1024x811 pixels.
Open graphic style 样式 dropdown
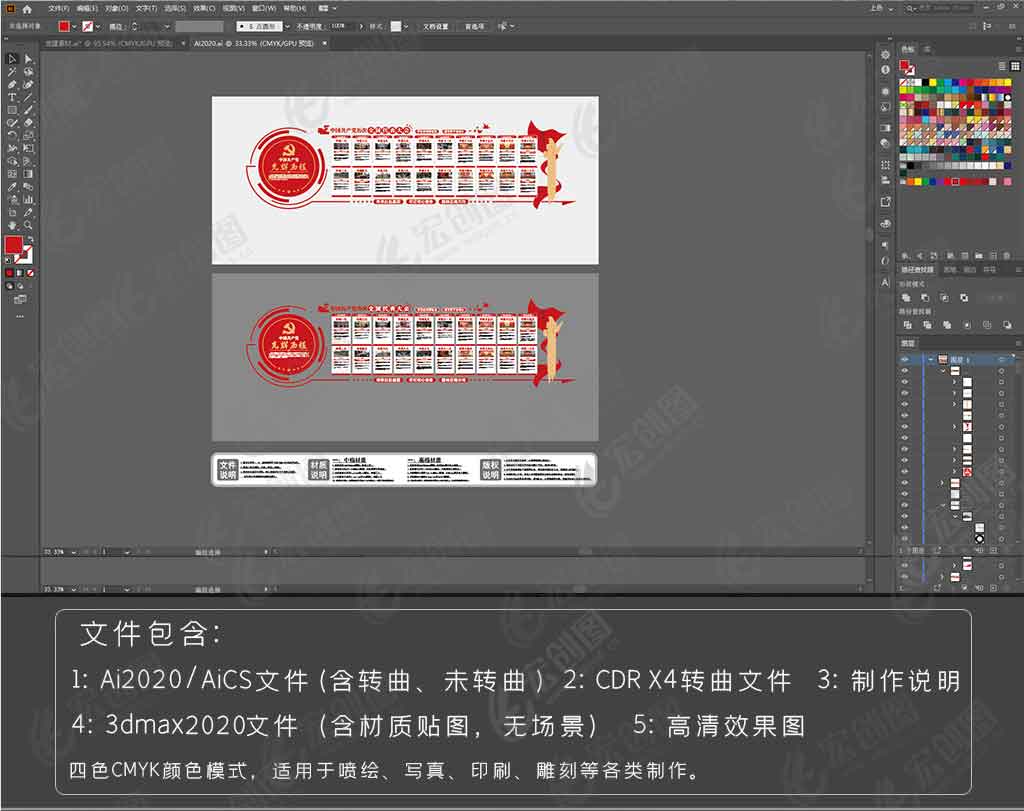[406, 27]
